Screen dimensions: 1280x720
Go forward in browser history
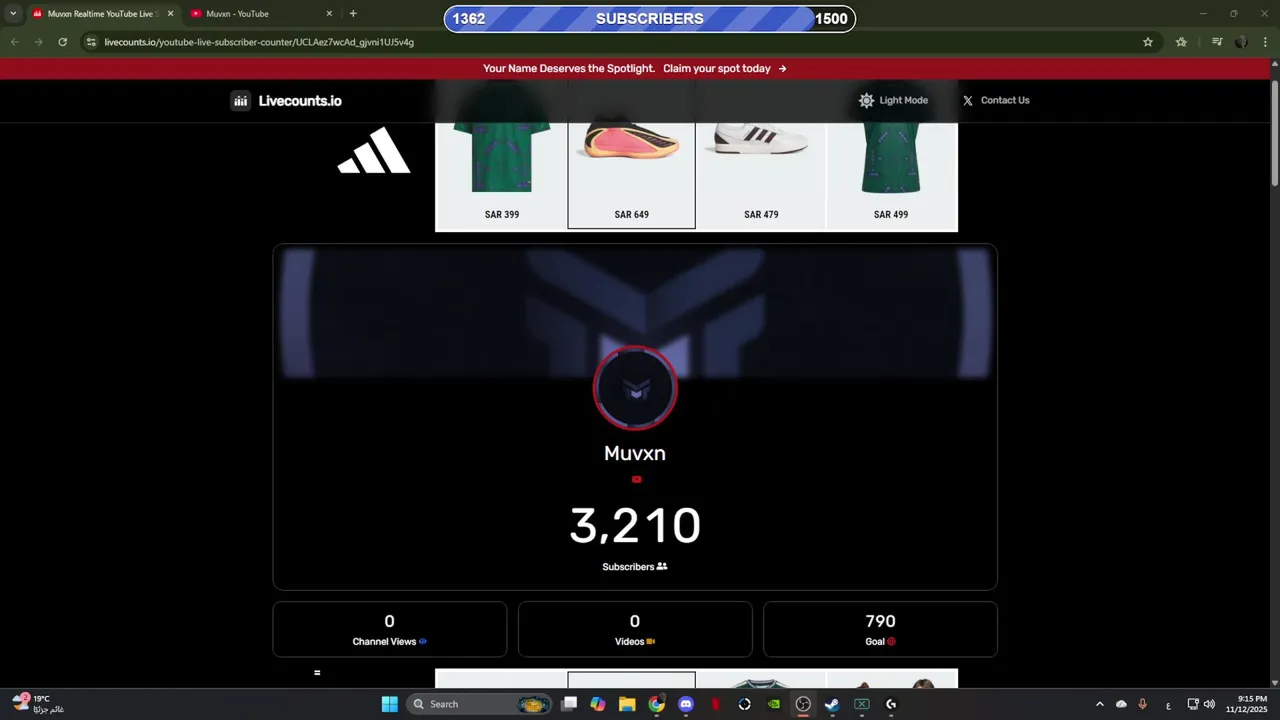38,42
